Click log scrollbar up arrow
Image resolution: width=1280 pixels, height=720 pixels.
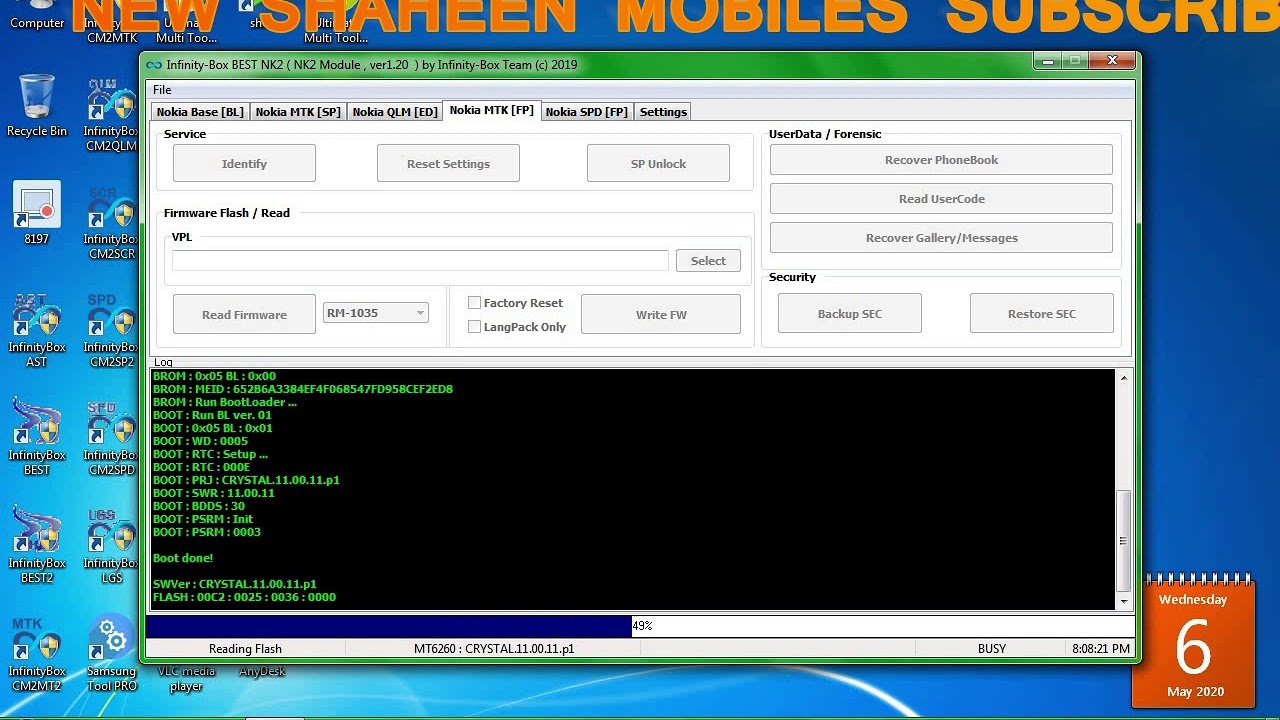(x=1124, y=378)
